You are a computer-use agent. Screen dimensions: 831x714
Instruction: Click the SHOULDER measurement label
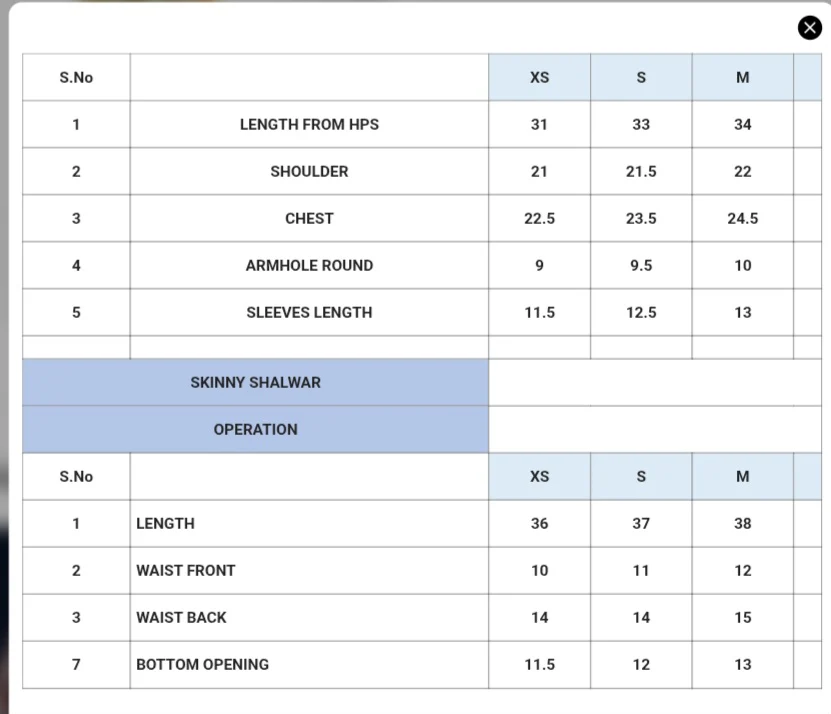(309, 171)
